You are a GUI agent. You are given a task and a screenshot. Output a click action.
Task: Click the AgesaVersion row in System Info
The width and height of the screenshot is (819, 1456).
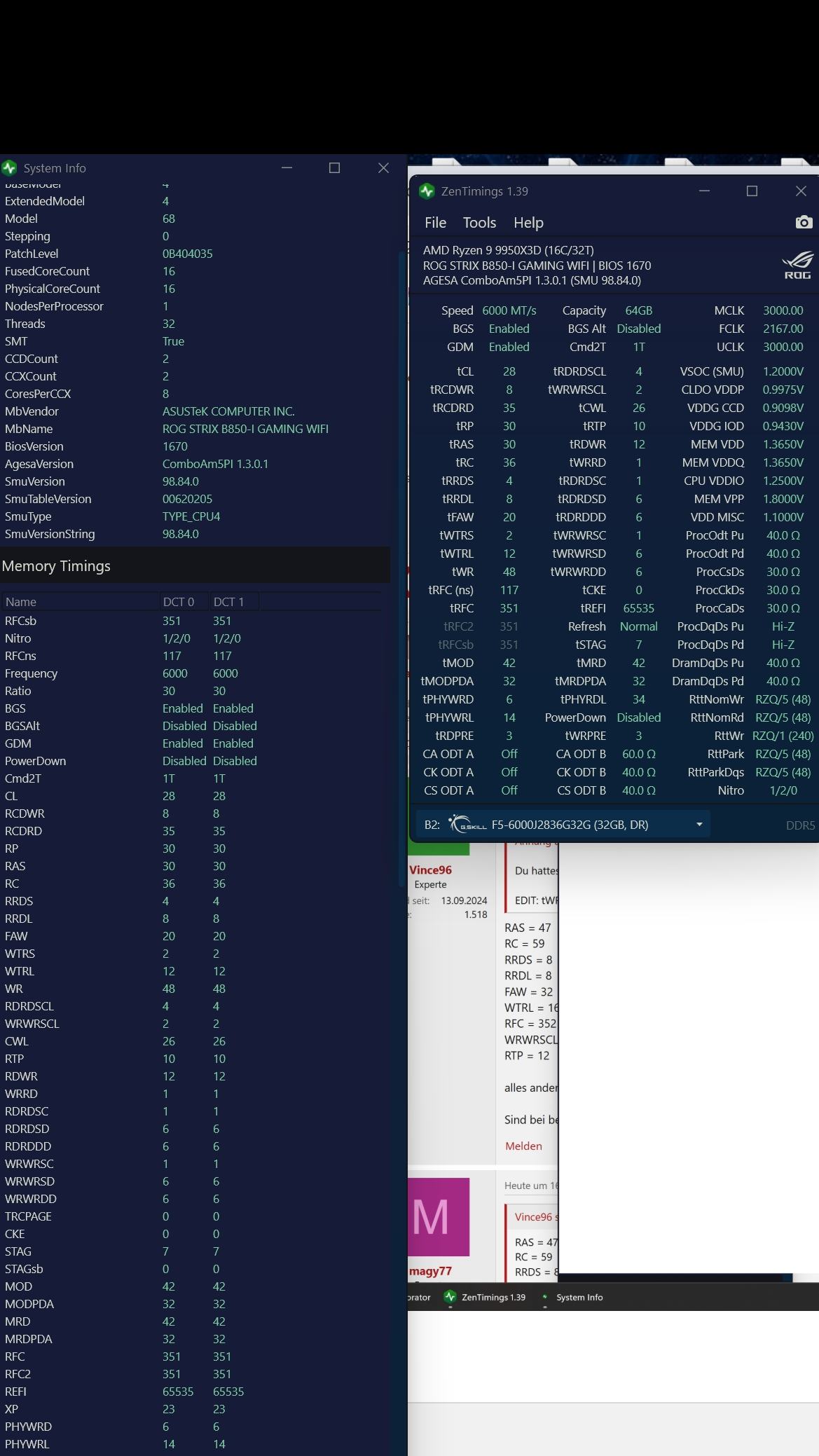pyautogui.click(x=195, y=464)
